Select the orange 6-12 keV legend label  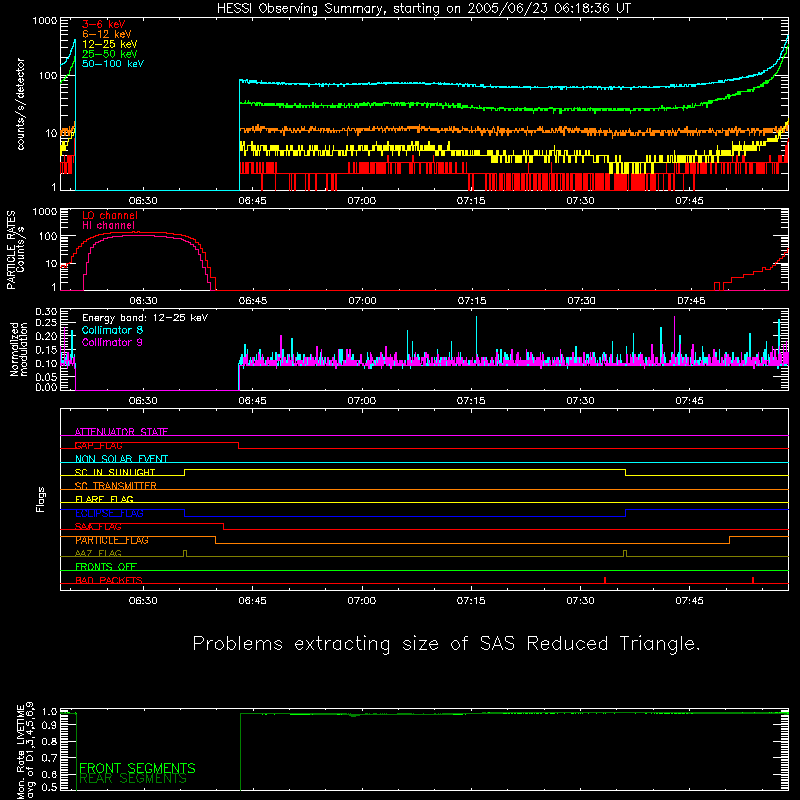click(106, 34)
